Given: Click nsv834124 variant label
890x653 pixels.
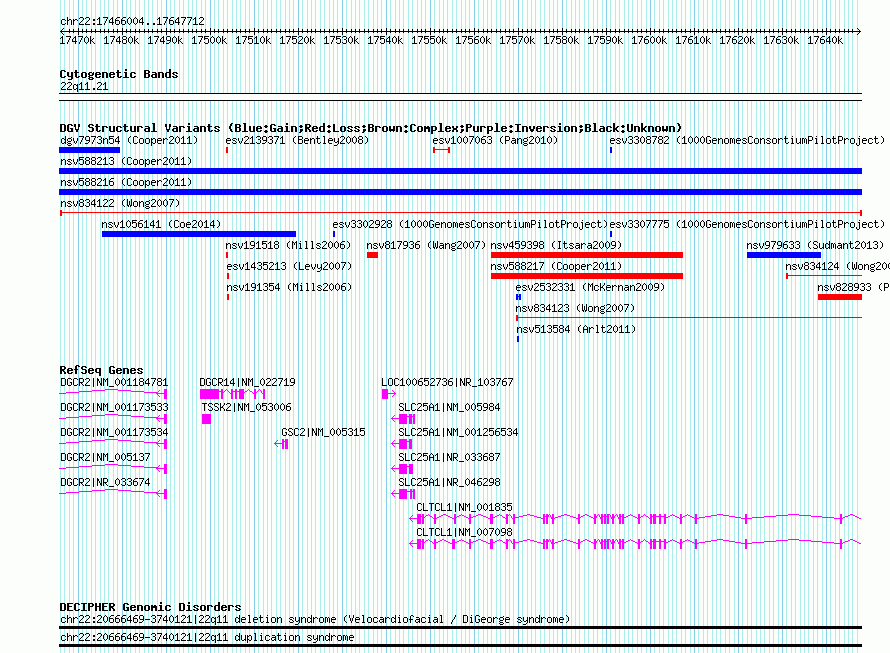Looking at the screenshot, I should click(x=837, y=266).
